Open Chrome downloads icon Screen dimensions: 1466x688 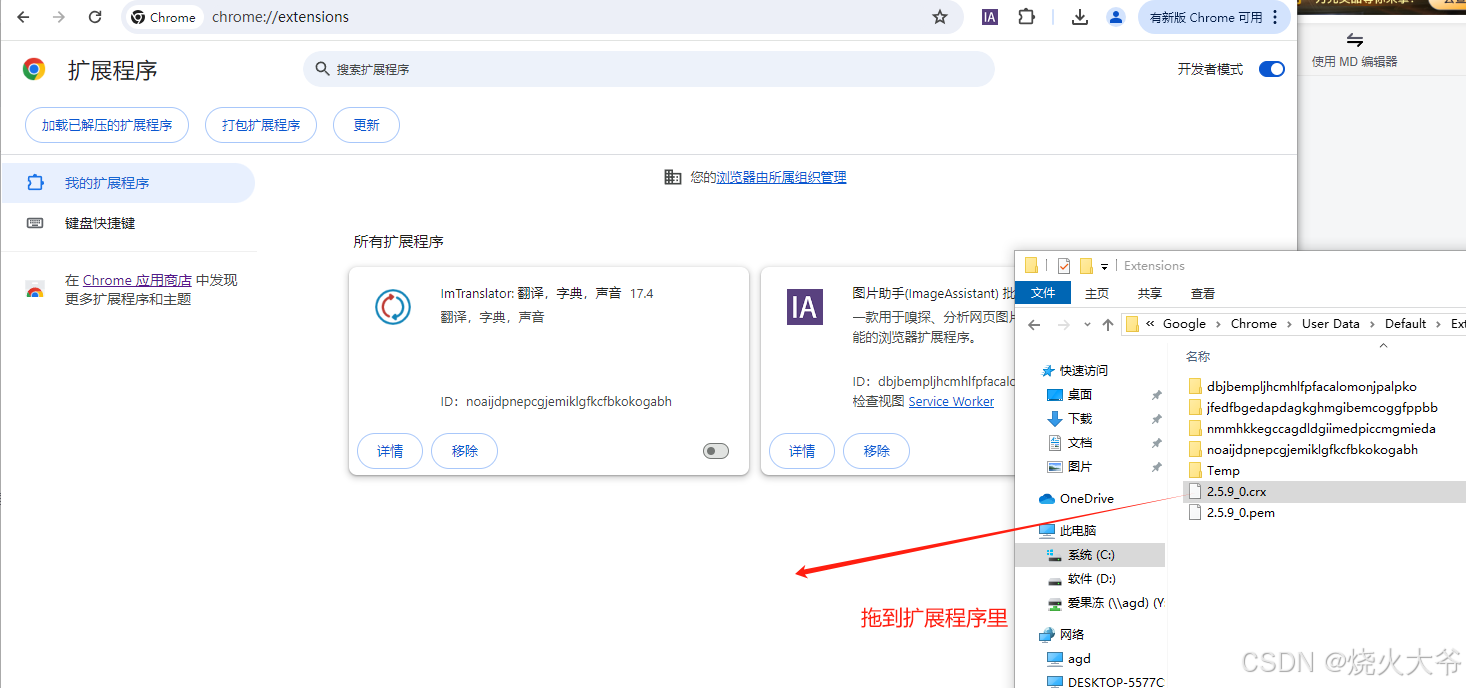coord(1080,17)
